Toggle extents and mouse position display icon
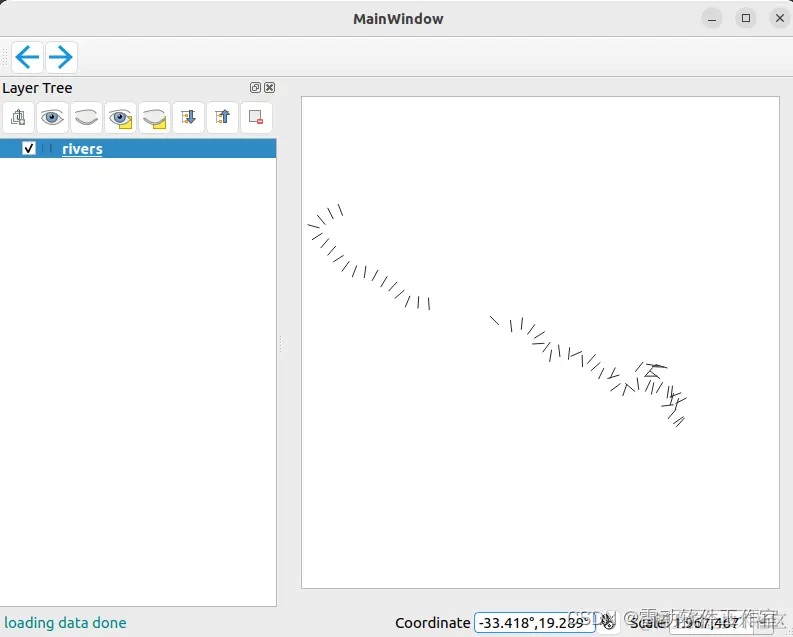This screenshot has height=637, width=793. pos(608,622)
